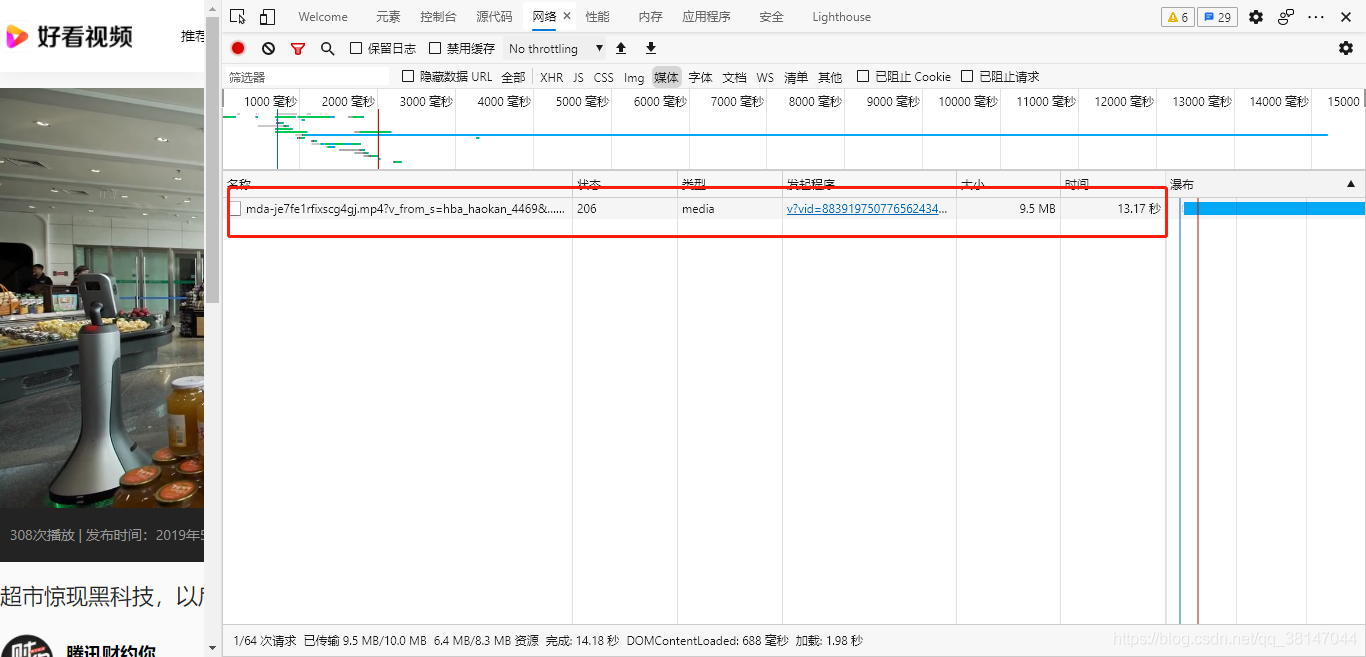Open network settings gear icon
Screen dimensions: 1366x657
click(x=1346, y=48)
